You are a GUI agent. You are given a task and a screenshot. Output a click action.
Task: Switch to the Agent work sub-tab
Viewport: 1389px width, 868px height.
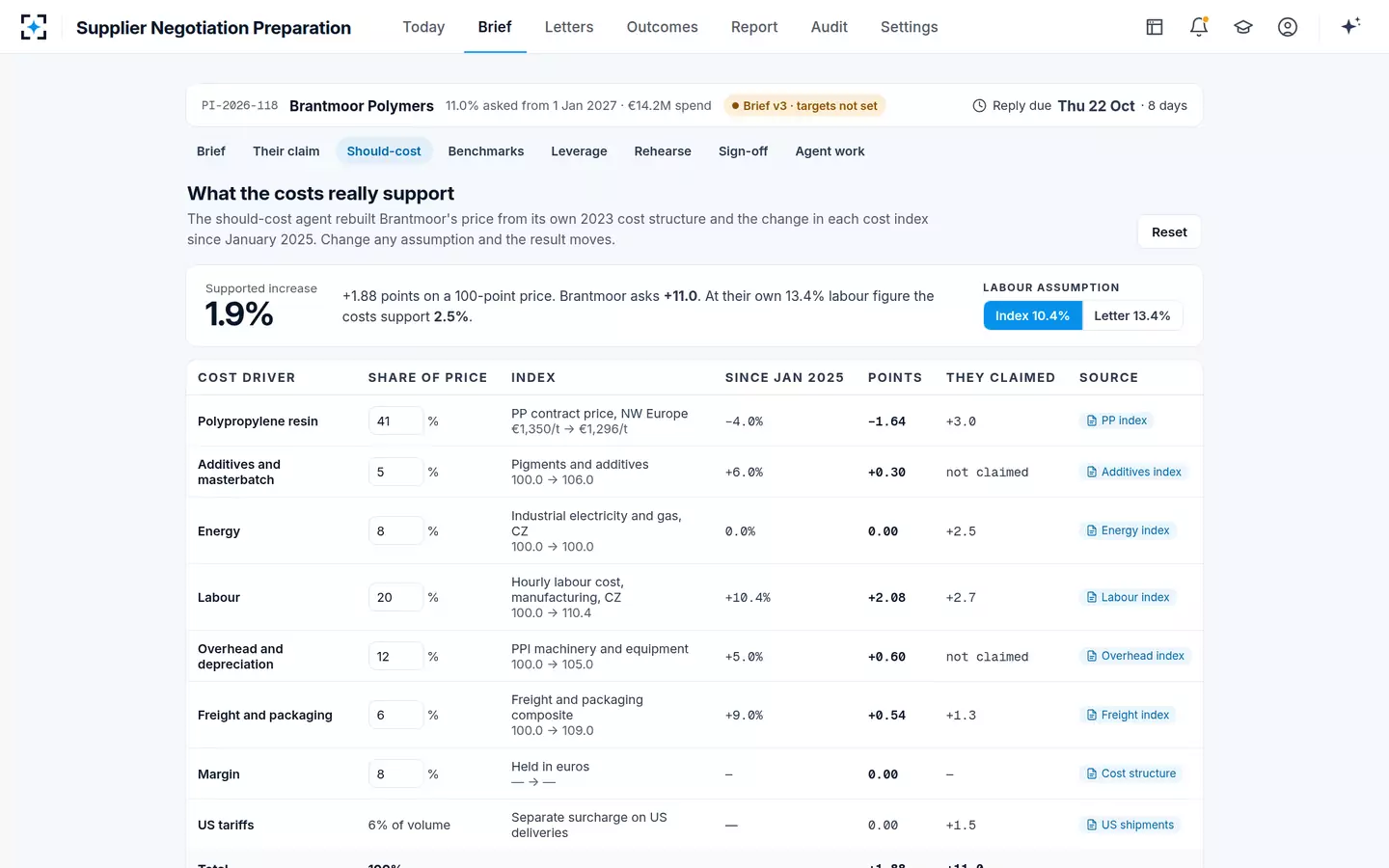pyautogui.click(x=830, y=151)
